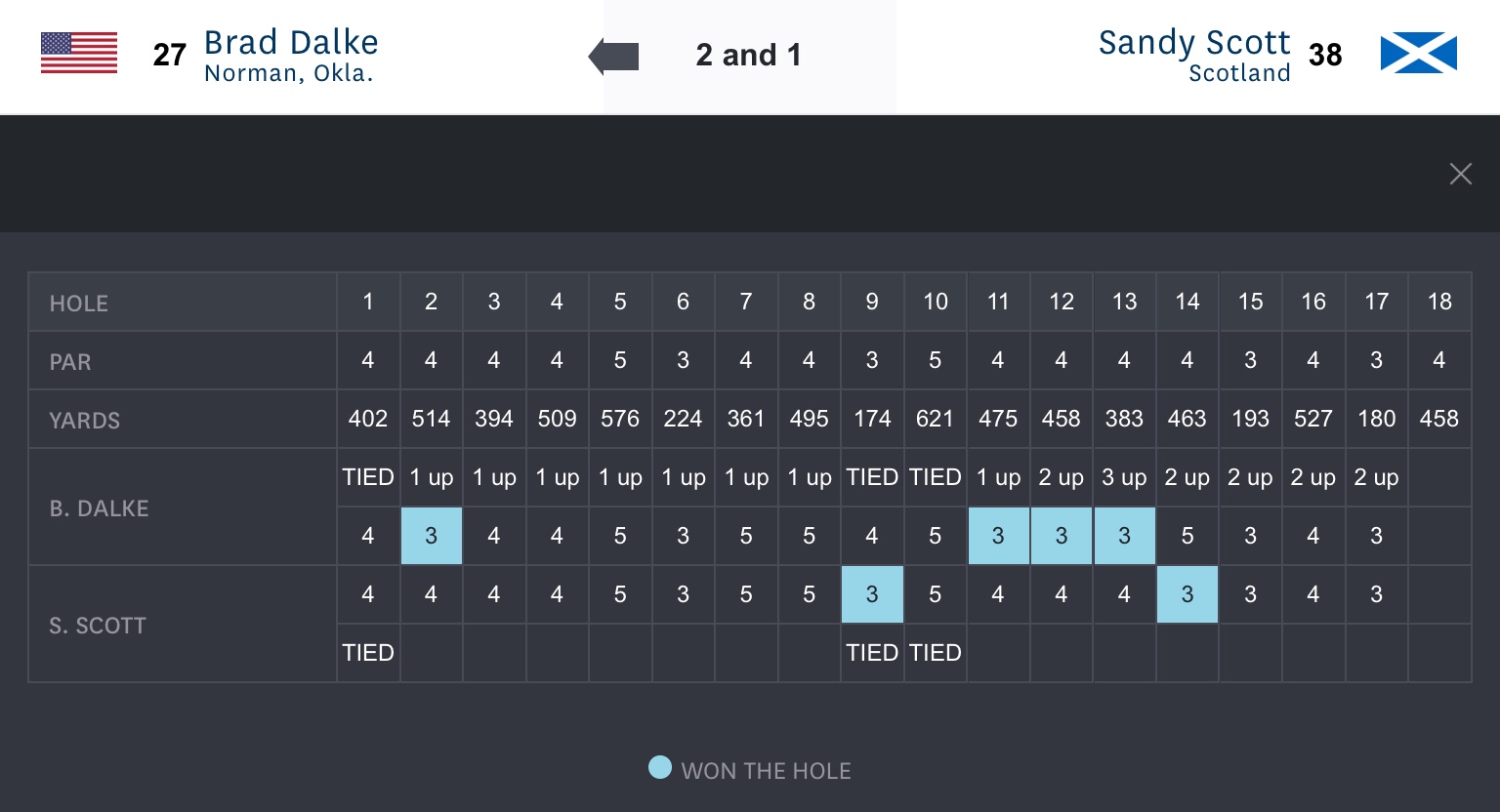Select Scott's highlighted score on hole 9
This screenshot has height=812, width=1500.
(872, 594)
